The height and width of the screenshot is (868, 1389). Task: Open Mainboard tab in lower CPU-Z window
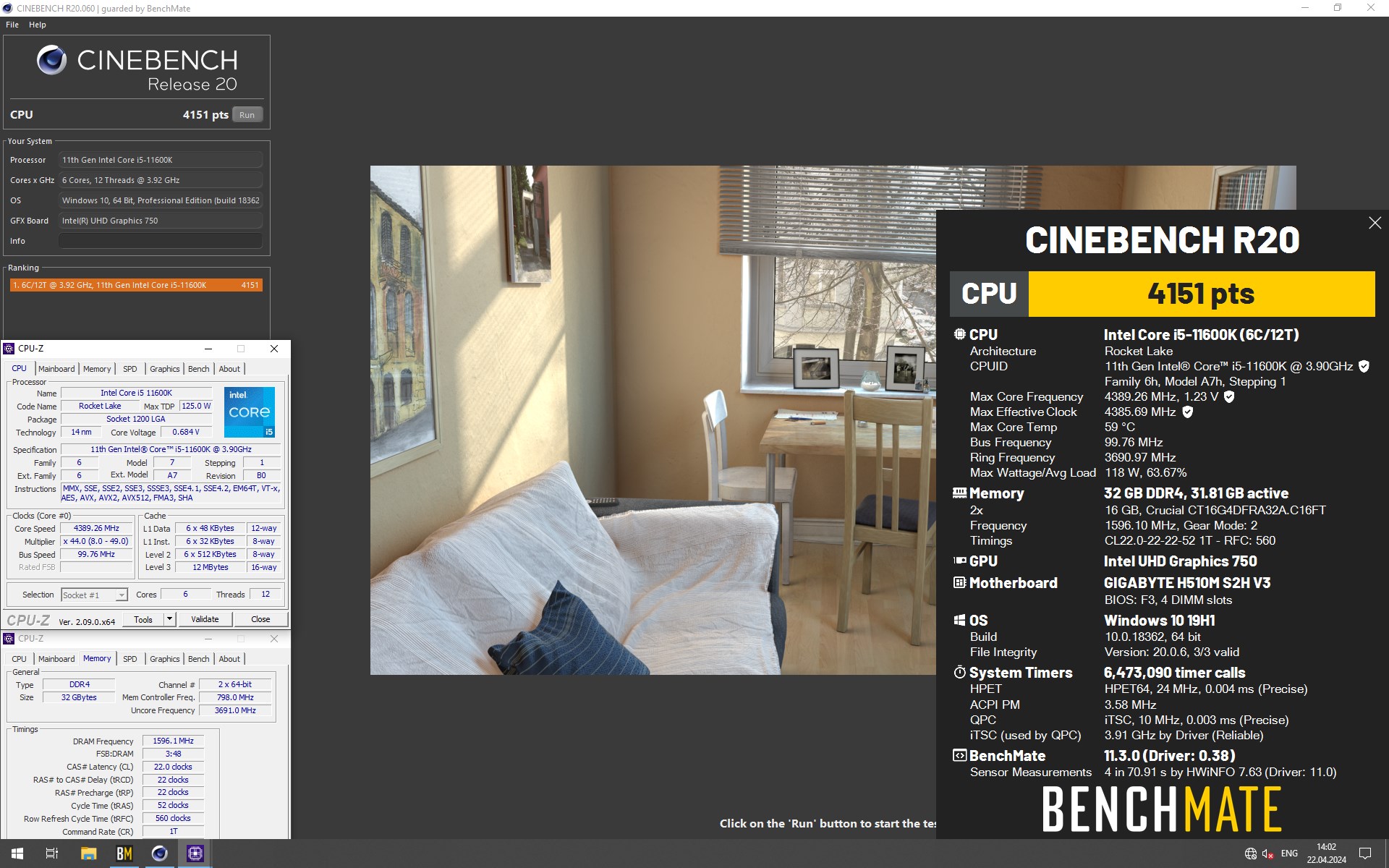point(56,659)
